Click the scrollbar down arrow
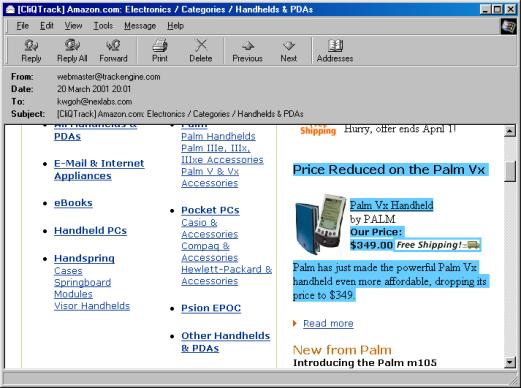The height and width of the screenshot is (388, 521). point(510,362)
